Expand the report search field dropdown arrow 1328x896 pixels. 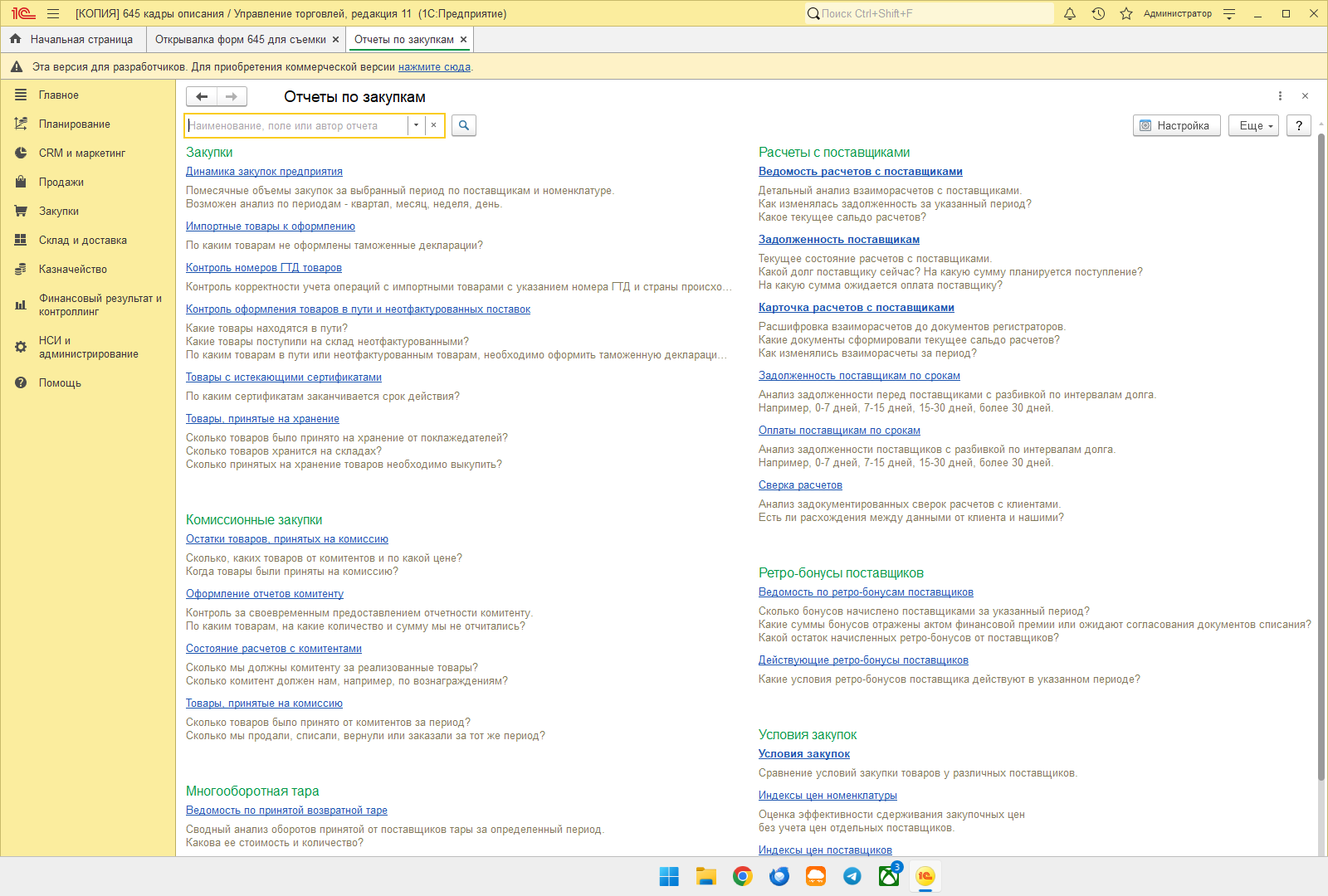(x=416, y=125)
